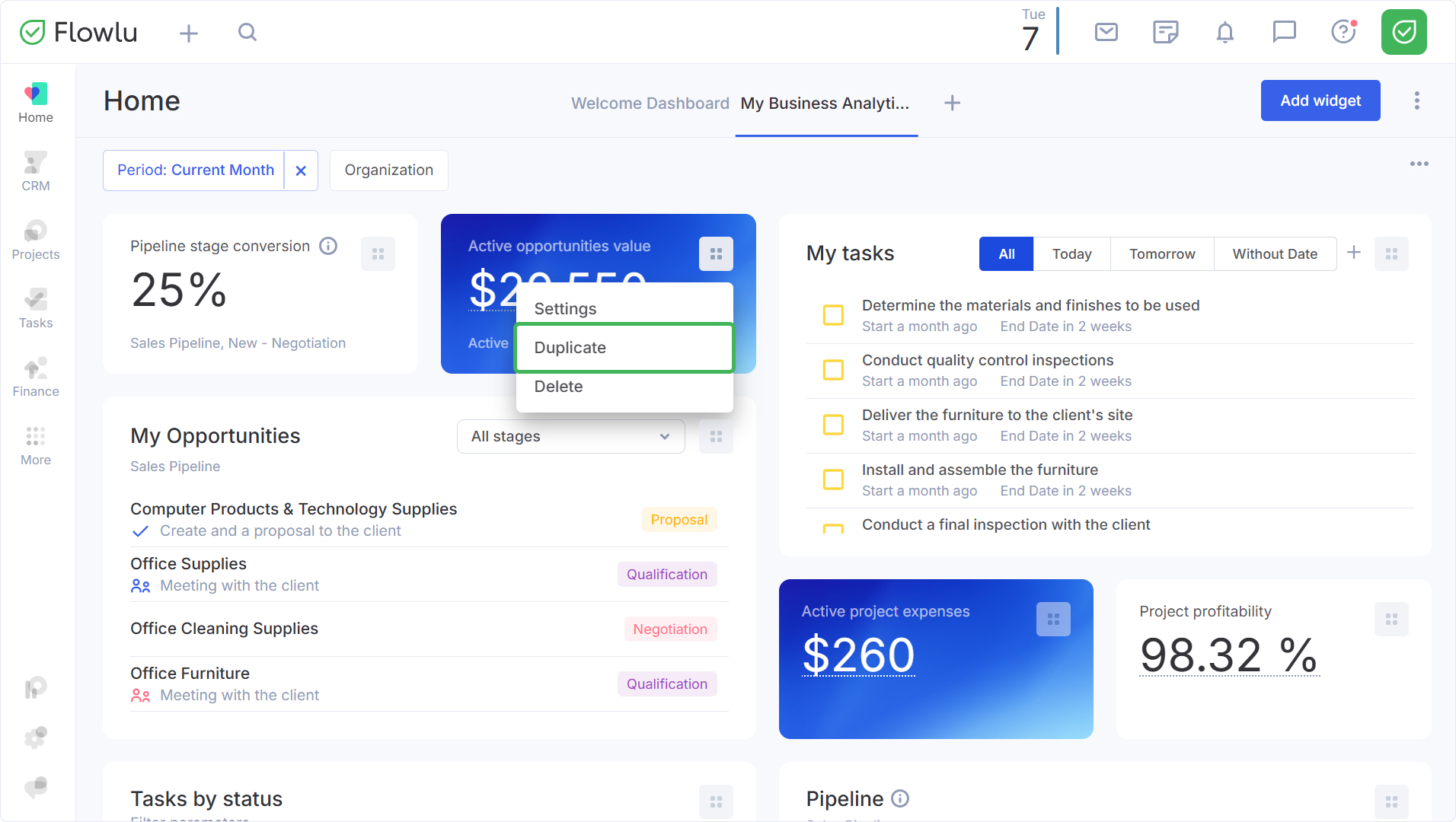This screenshot has width=1456, height=822.
Task: Open CRM module in sidebar
Action: tap(36, 171)
